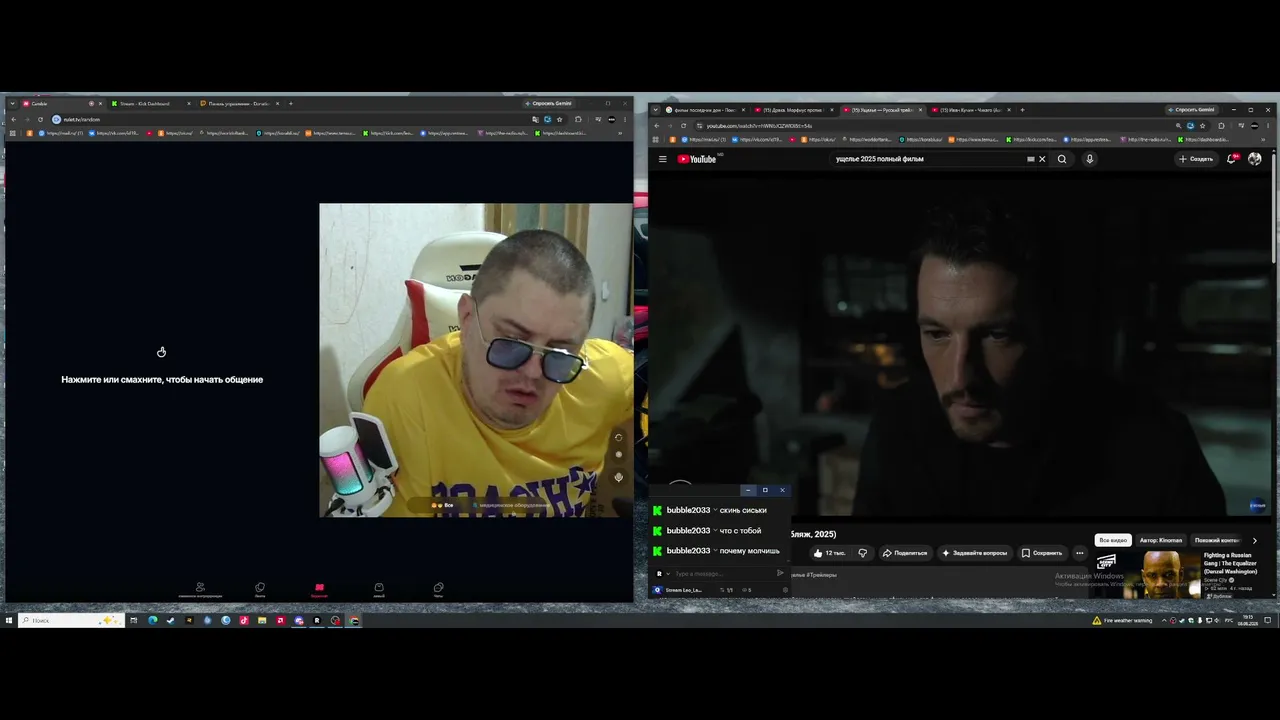Image resolution: width=1280 pixels, height=720 pixels.
Task: Click the YouTube "Создать" button
Action: pyautogui.click(x=1195, y=159)
